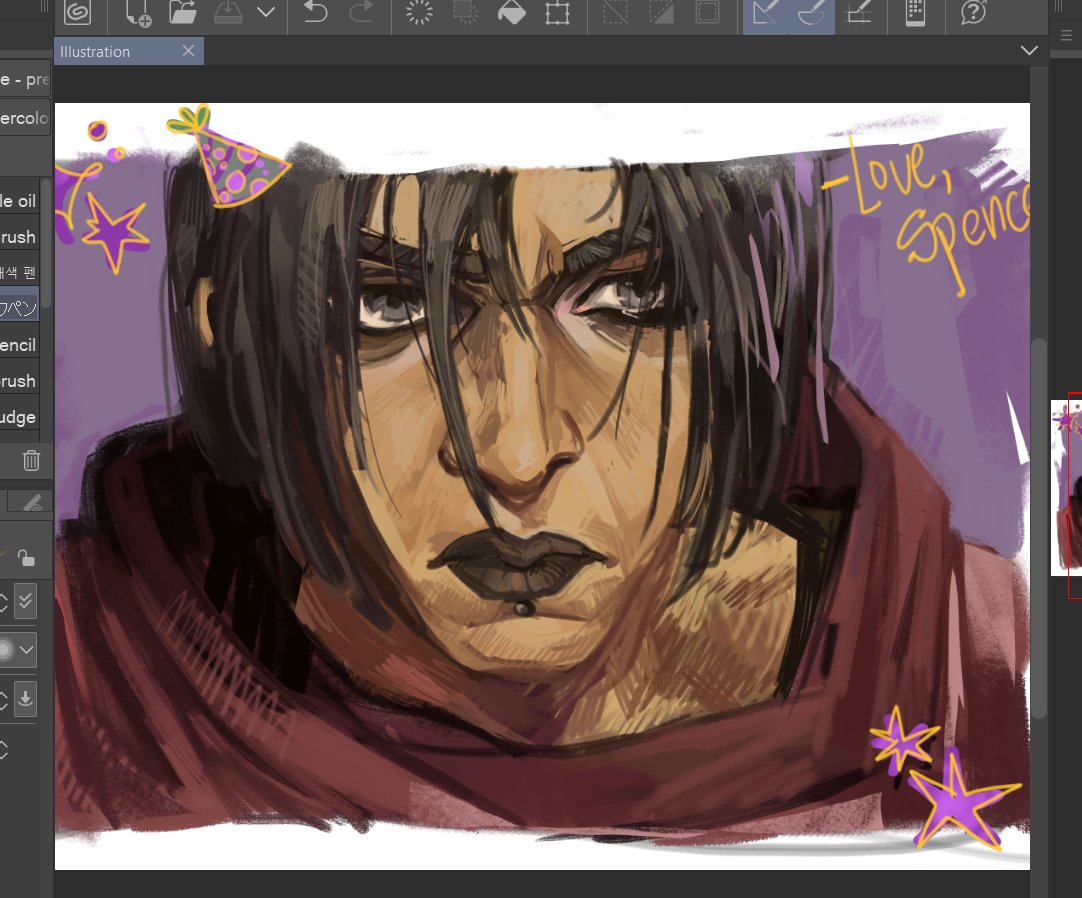This screenshot has width=1082, height=898.
Task: Open Clip Studio launcher icon
Action: (x=77, y=12)
